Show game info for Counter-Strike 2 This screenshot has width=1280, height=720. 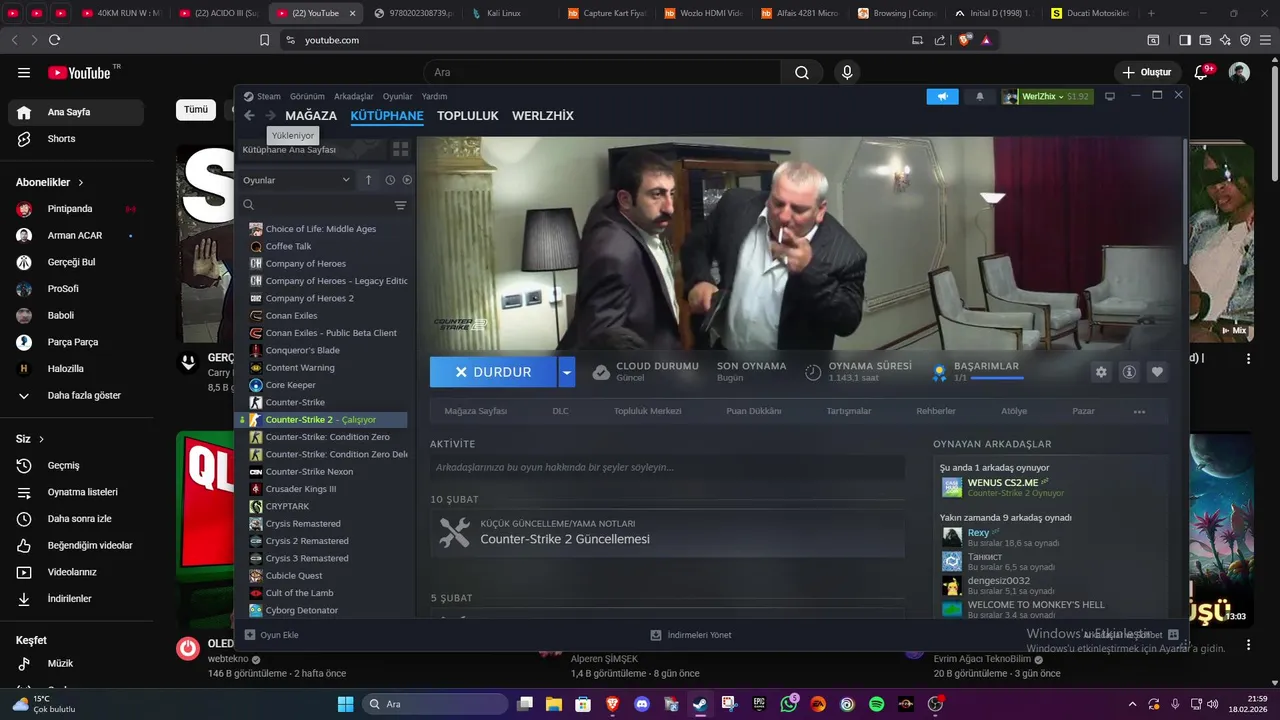(x=1129, y=372)
